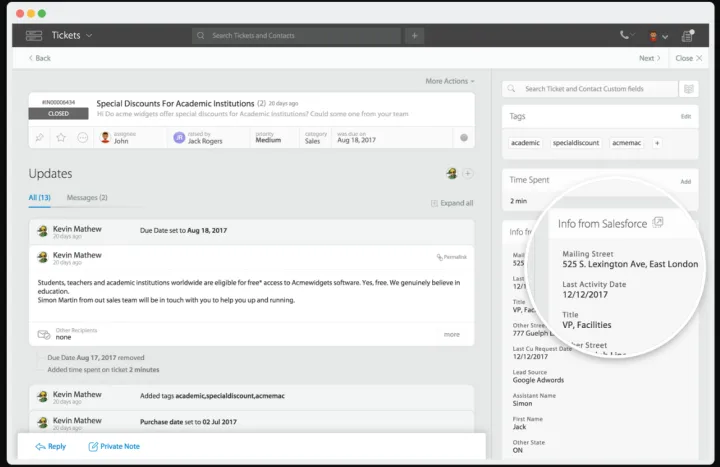Open the module list icon beside Tickets
This screenshot has height=467, width=720.
point(34,35)
